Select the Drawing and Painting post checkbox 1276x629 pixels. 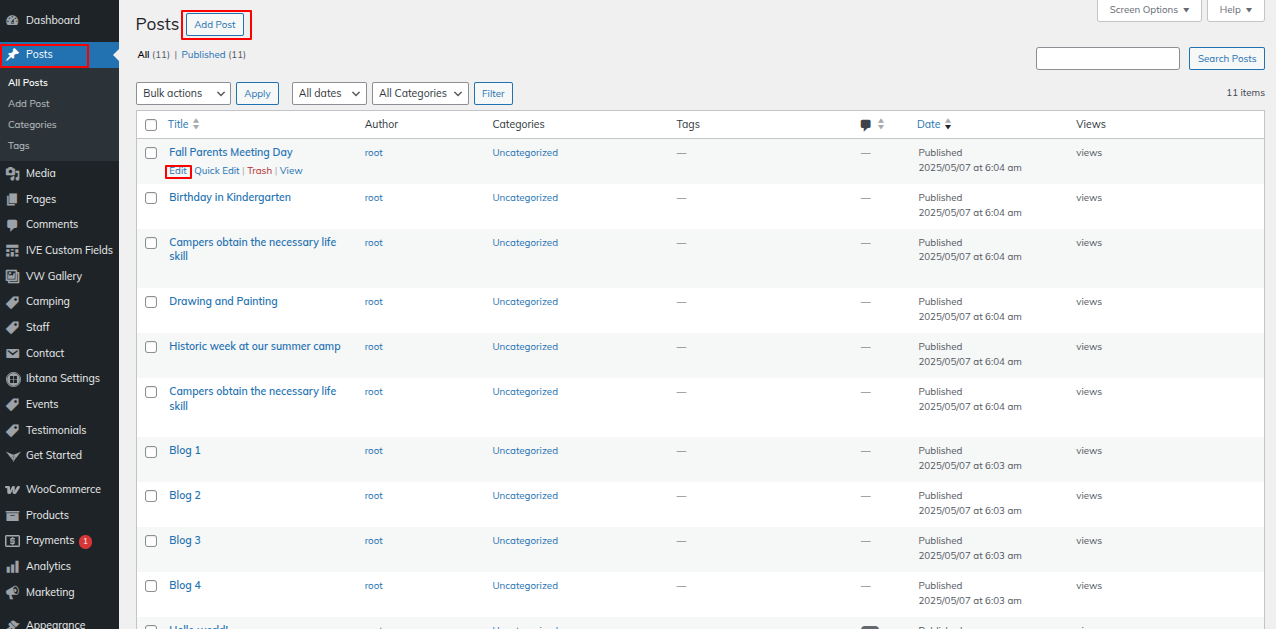151,302
